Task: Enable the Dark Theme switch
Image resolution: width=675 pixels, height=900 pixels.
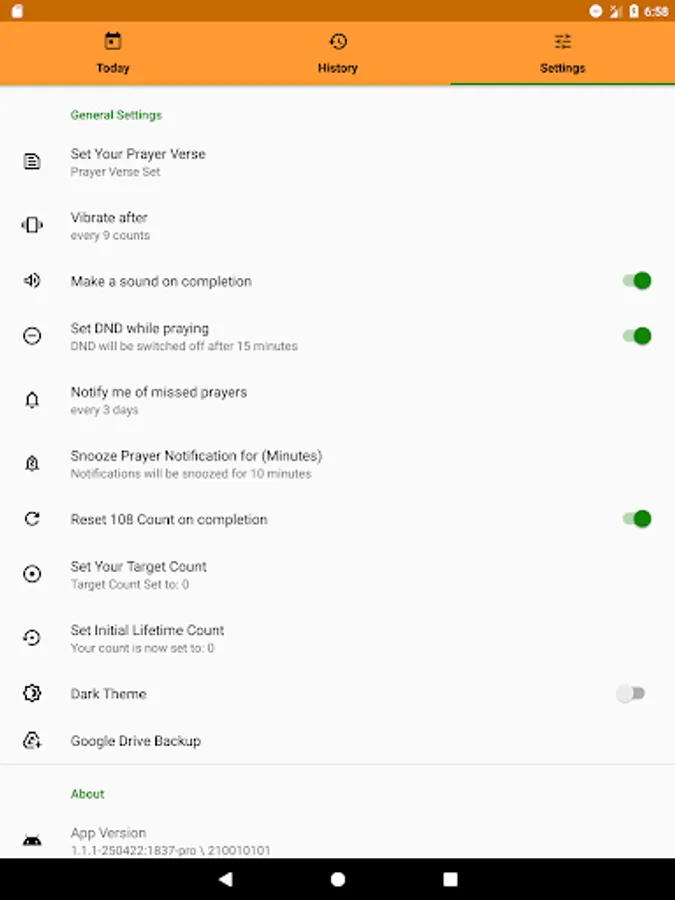Action: pos(630,693)
